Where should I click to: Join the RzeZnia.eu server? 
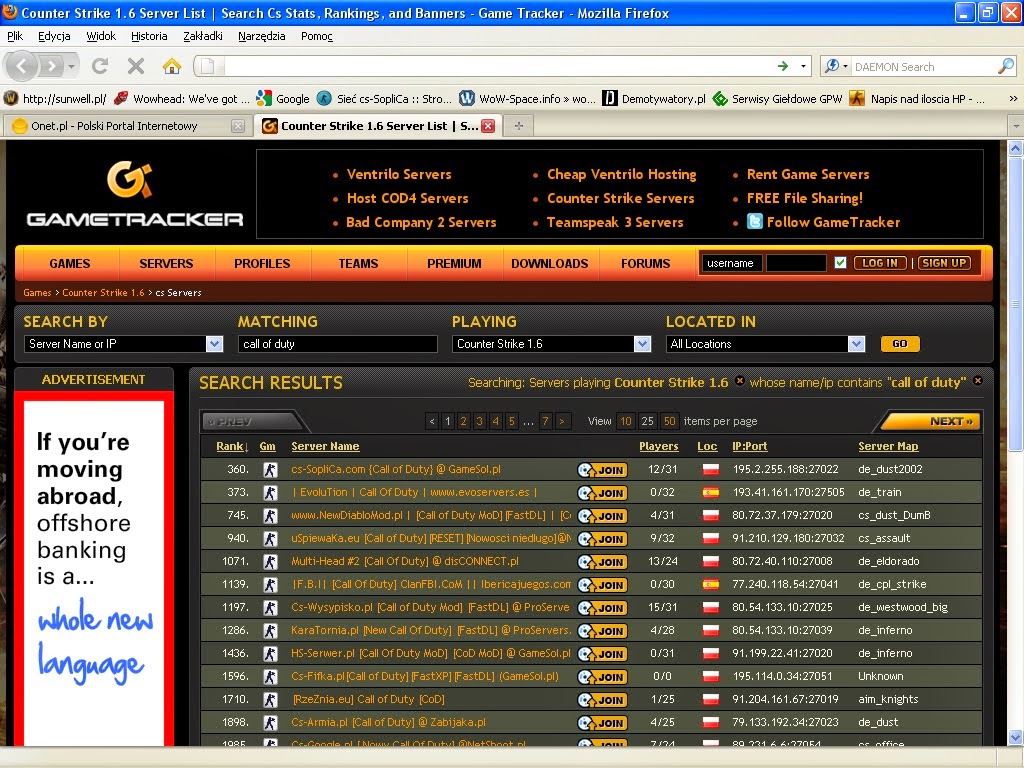(603, 700)
